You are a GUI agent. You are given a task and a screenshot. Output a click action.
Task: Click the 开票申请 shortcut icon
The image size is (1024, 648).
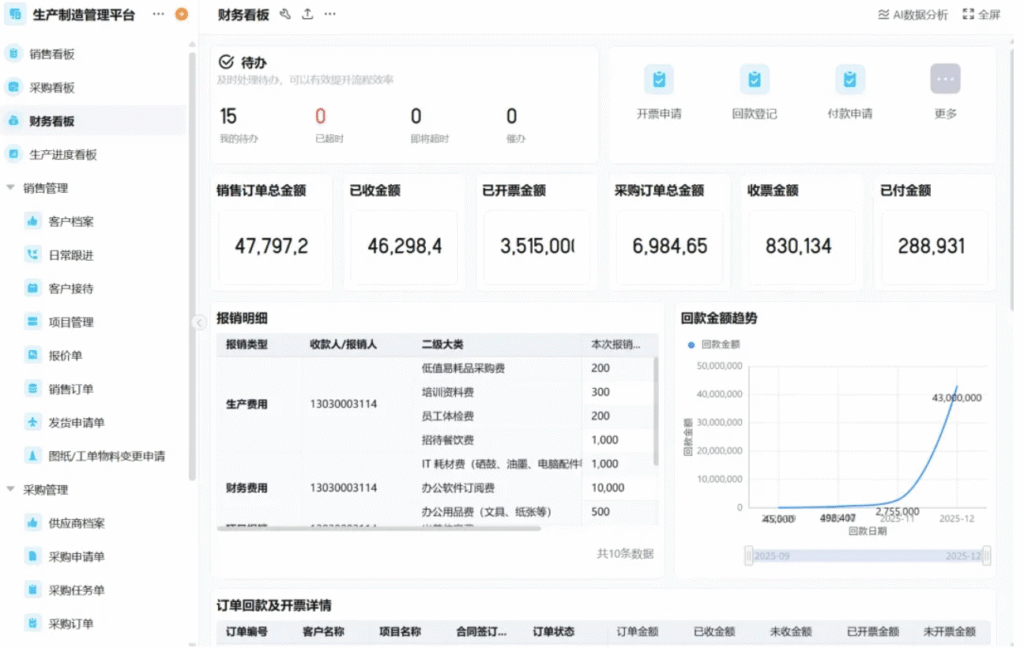pos(658,80)
